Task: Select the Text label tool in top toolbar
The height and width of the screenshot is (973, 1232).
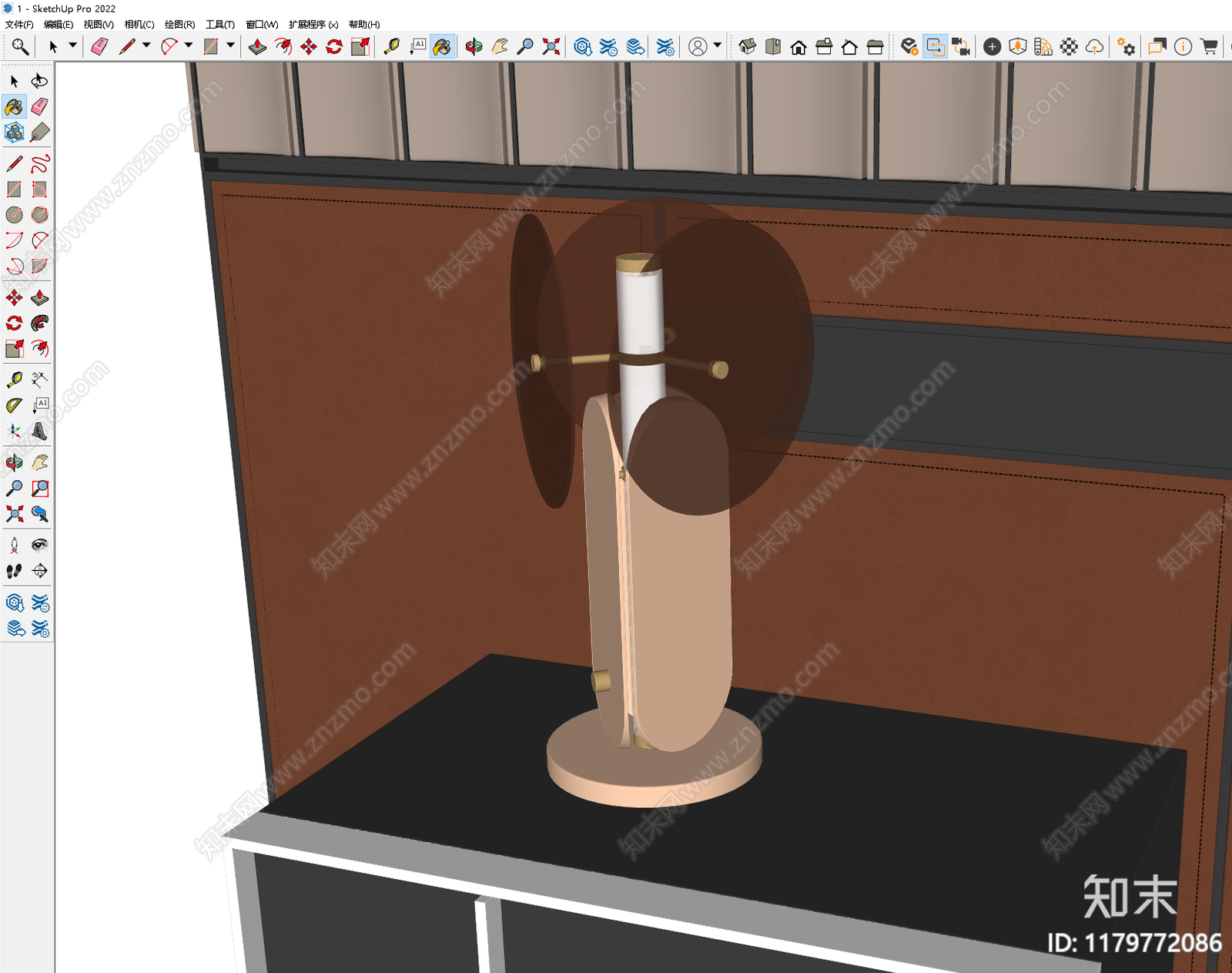Action: point(417,47)
